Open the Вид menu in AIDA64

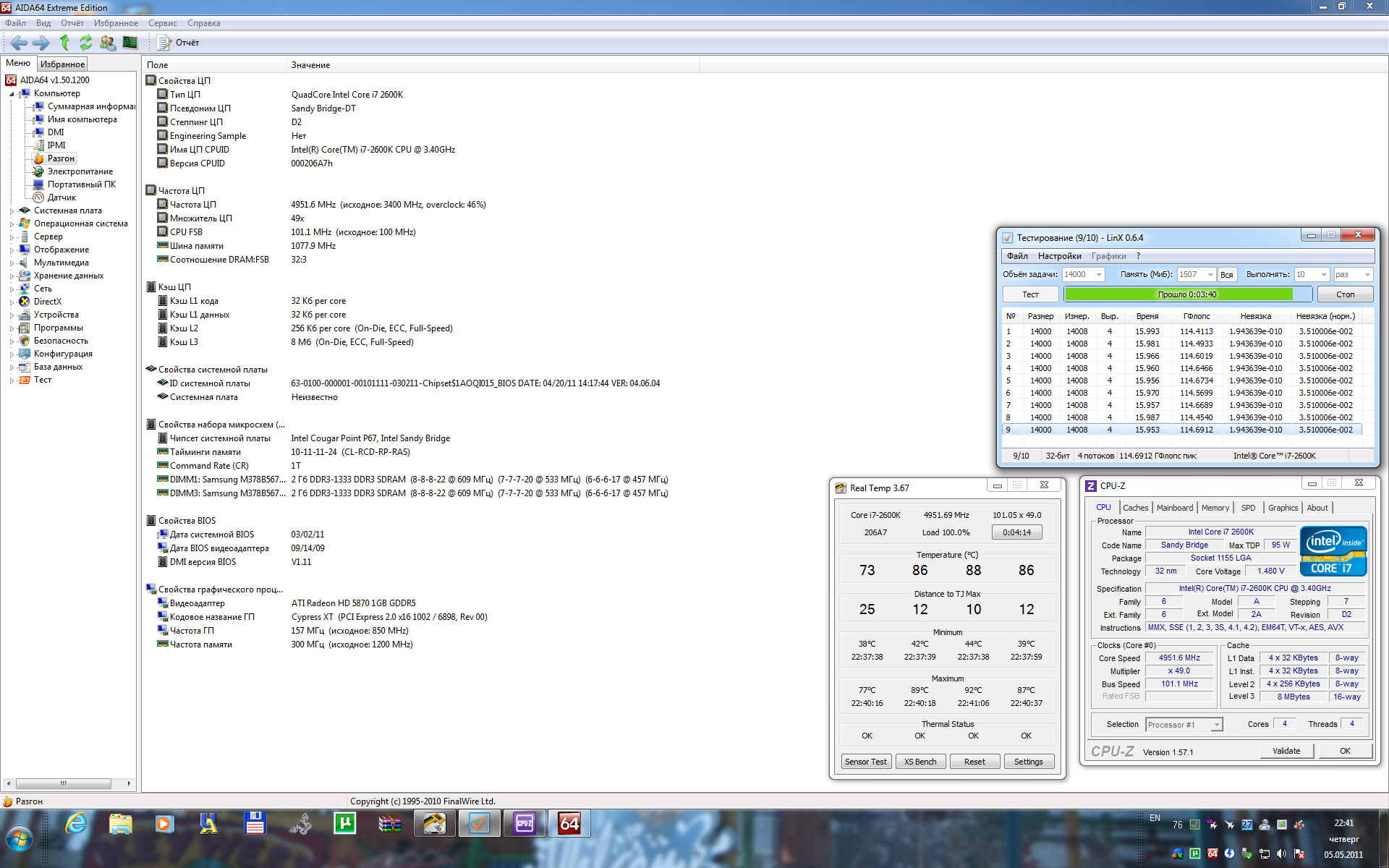43,23
